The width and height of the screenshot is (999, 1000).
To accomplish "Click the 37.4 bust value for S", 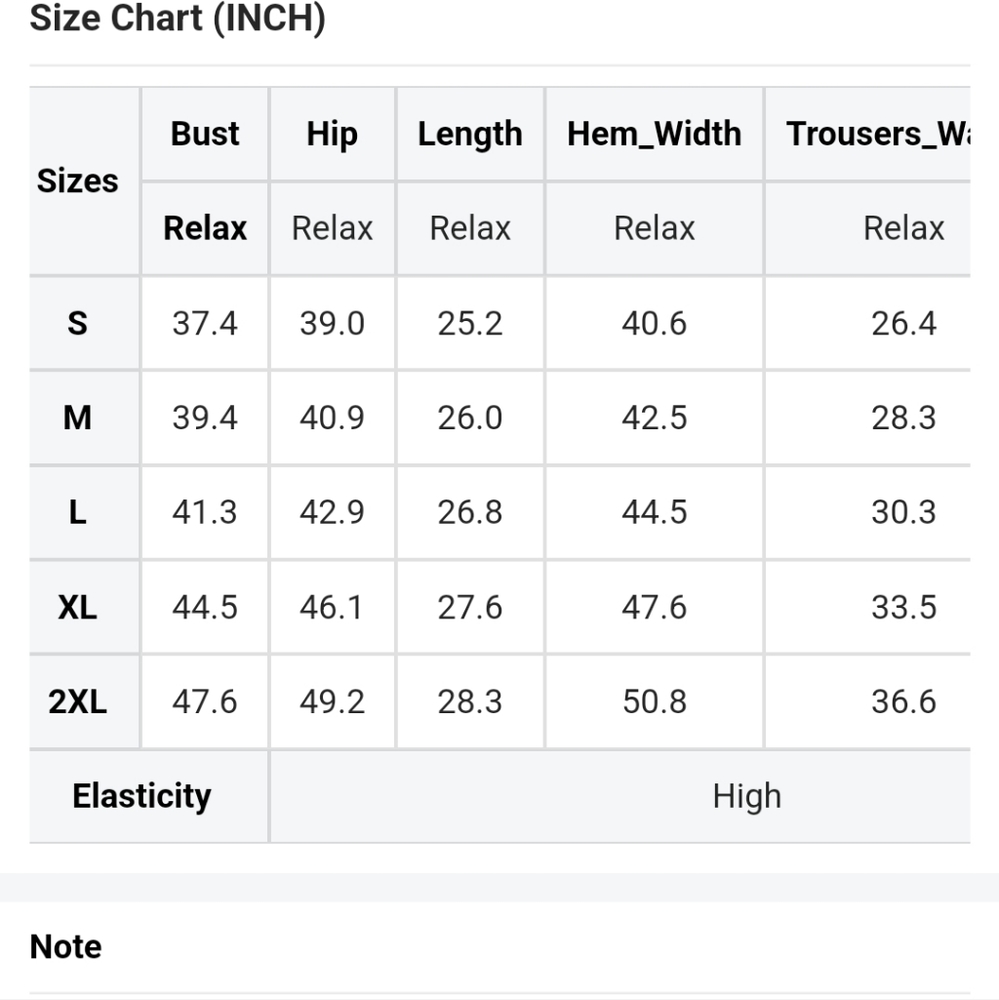I will (x=205, y=323).
